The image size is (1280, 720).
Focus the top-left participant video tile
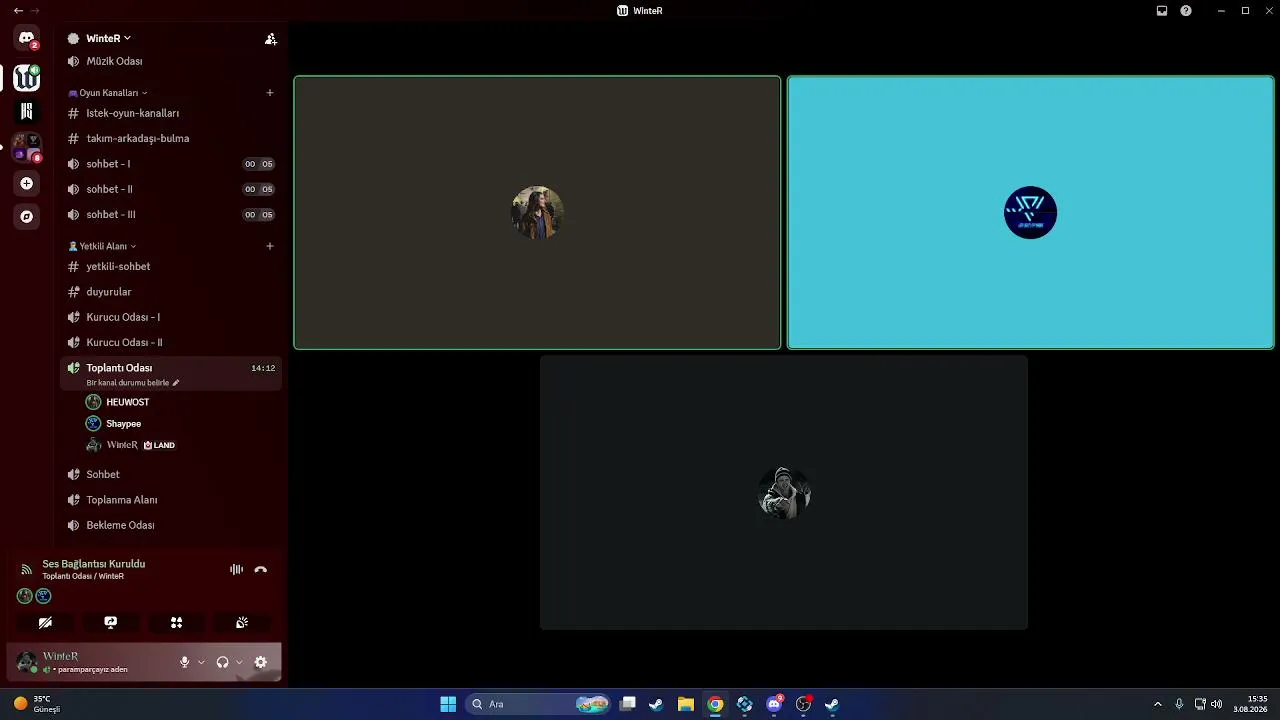click(x=537, y=213)
